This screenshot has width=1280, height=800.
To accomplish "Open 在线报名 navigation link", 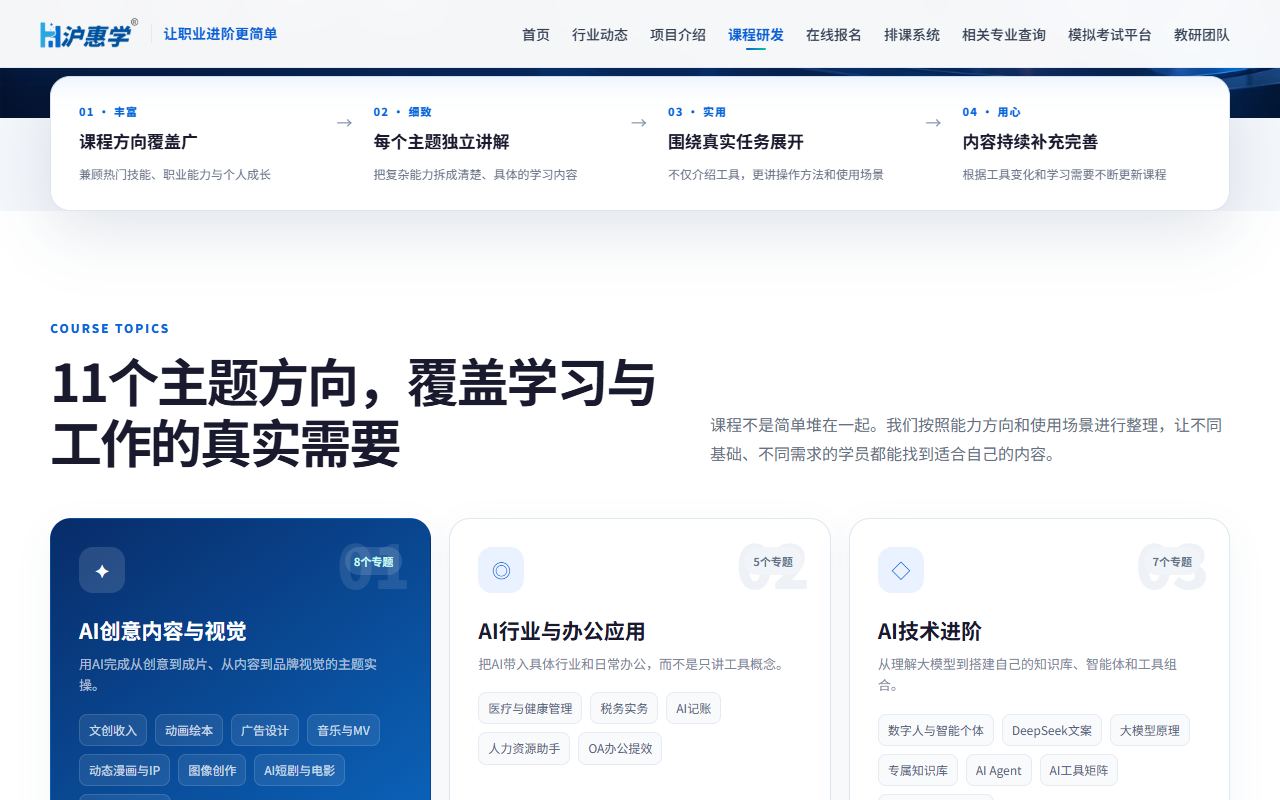I will pos(834,35).
